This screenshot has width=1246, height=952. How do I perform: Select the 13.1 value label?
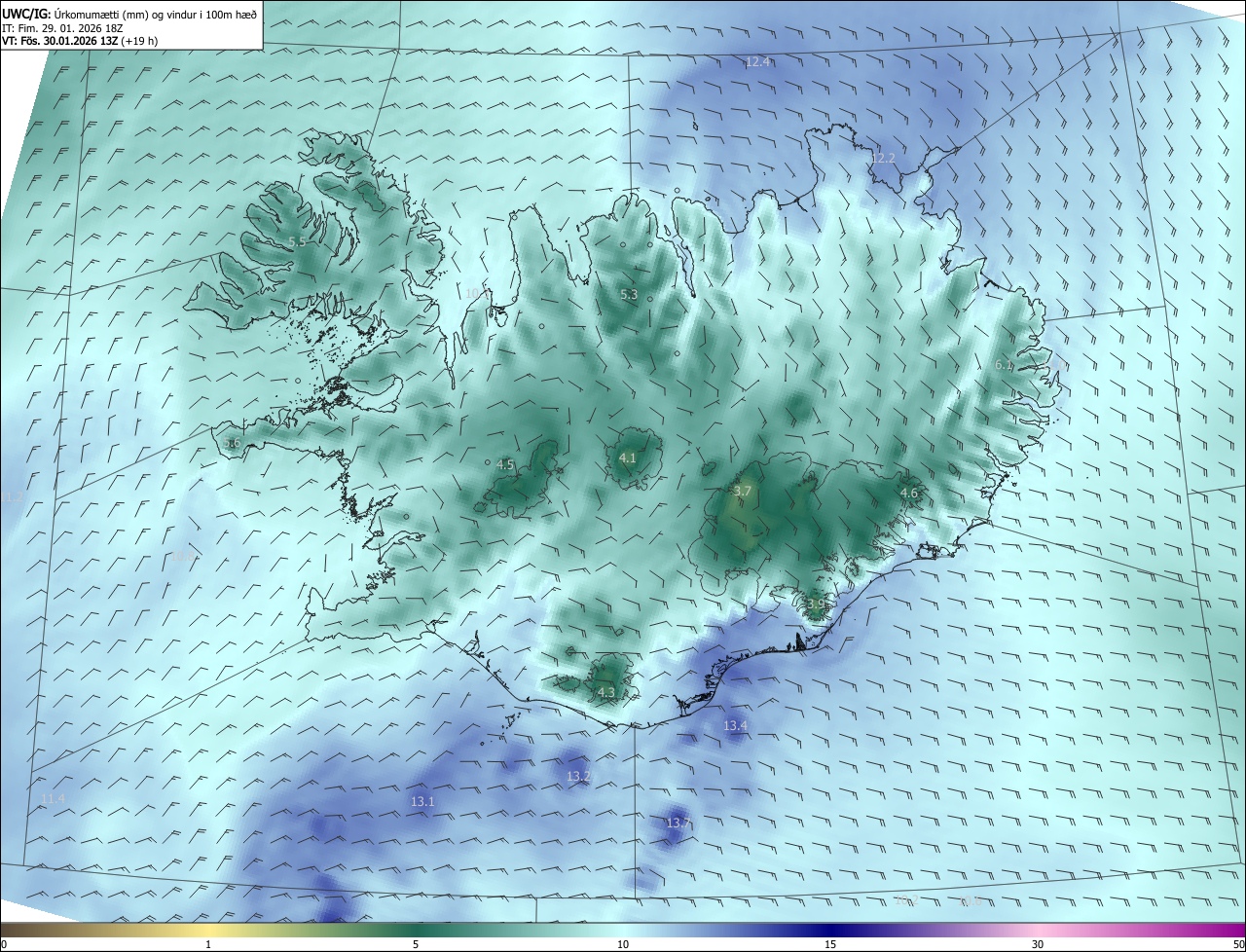click(421, 802)
